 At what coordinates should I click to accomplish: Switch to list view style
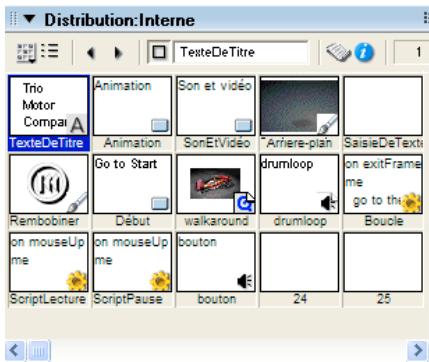point(50,51)
